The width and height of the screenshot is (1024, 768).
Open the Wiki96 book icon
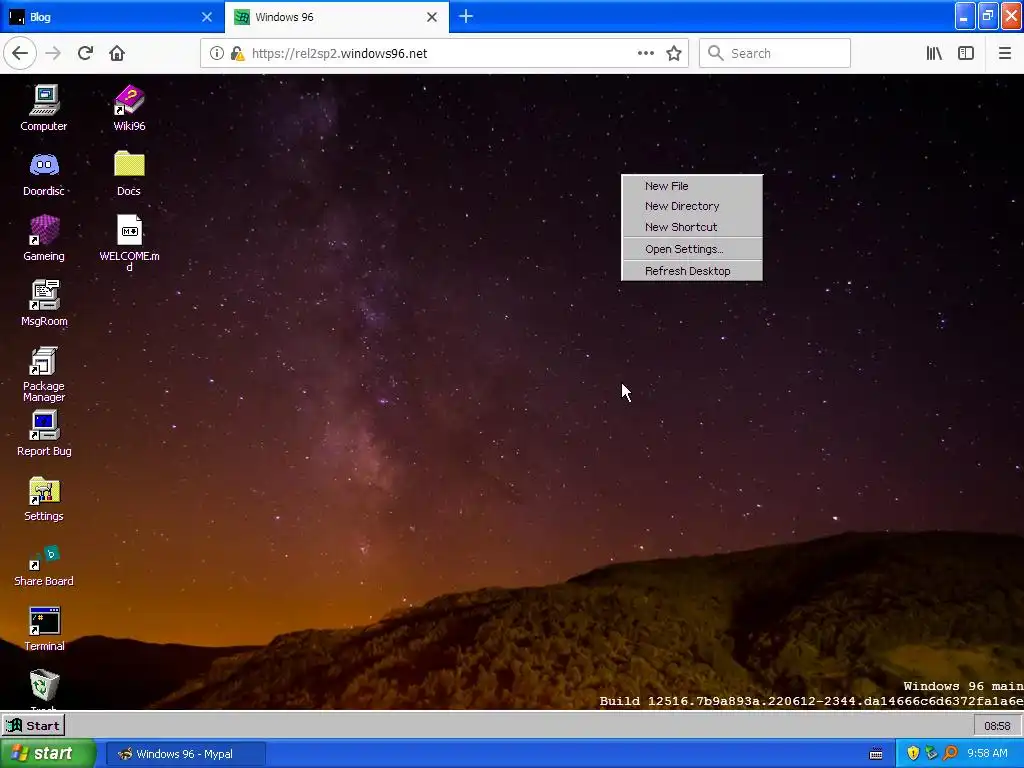click(x=129, y=108)
